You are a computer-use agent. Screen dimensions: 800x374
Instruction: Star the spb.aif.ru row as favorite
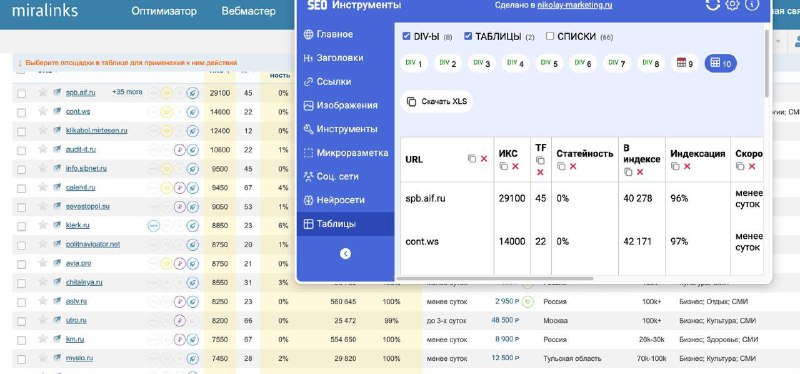coord(43,92)
